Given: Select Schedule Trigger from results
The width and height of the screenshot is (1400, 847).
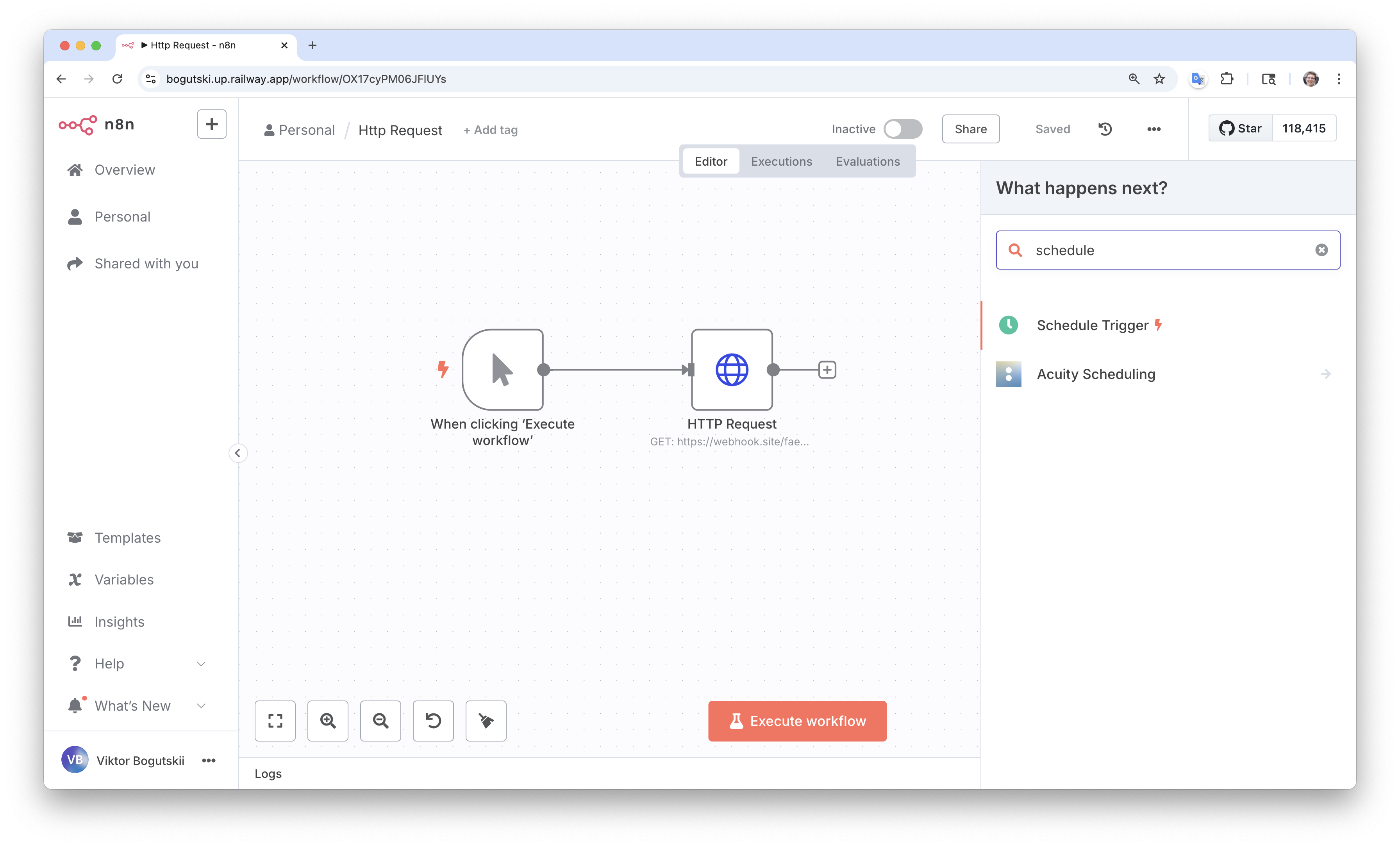Looking at the screenshot, I should coord(1092,325).
